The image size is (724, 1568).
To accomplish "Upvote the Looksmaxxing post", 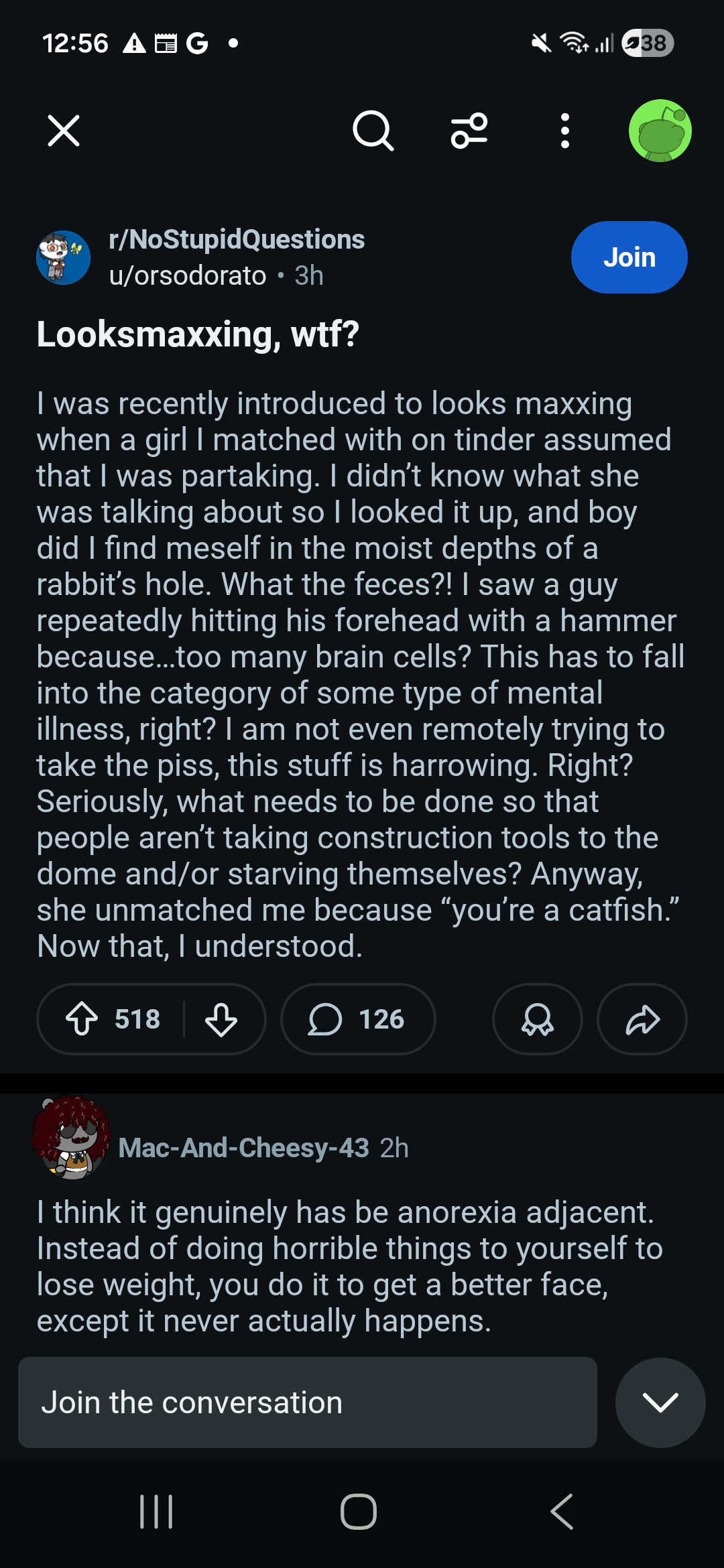I will (82, 1019).
